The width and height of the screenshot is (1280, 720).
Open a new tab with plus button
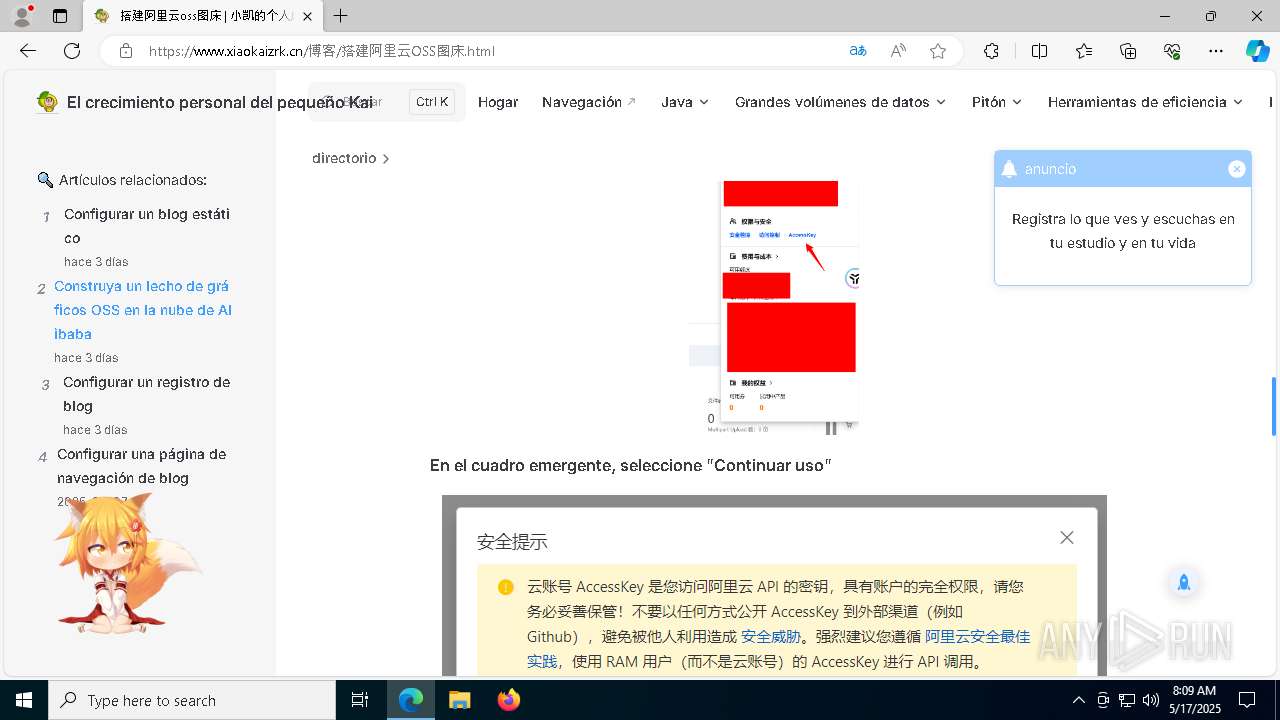(341, 16)
